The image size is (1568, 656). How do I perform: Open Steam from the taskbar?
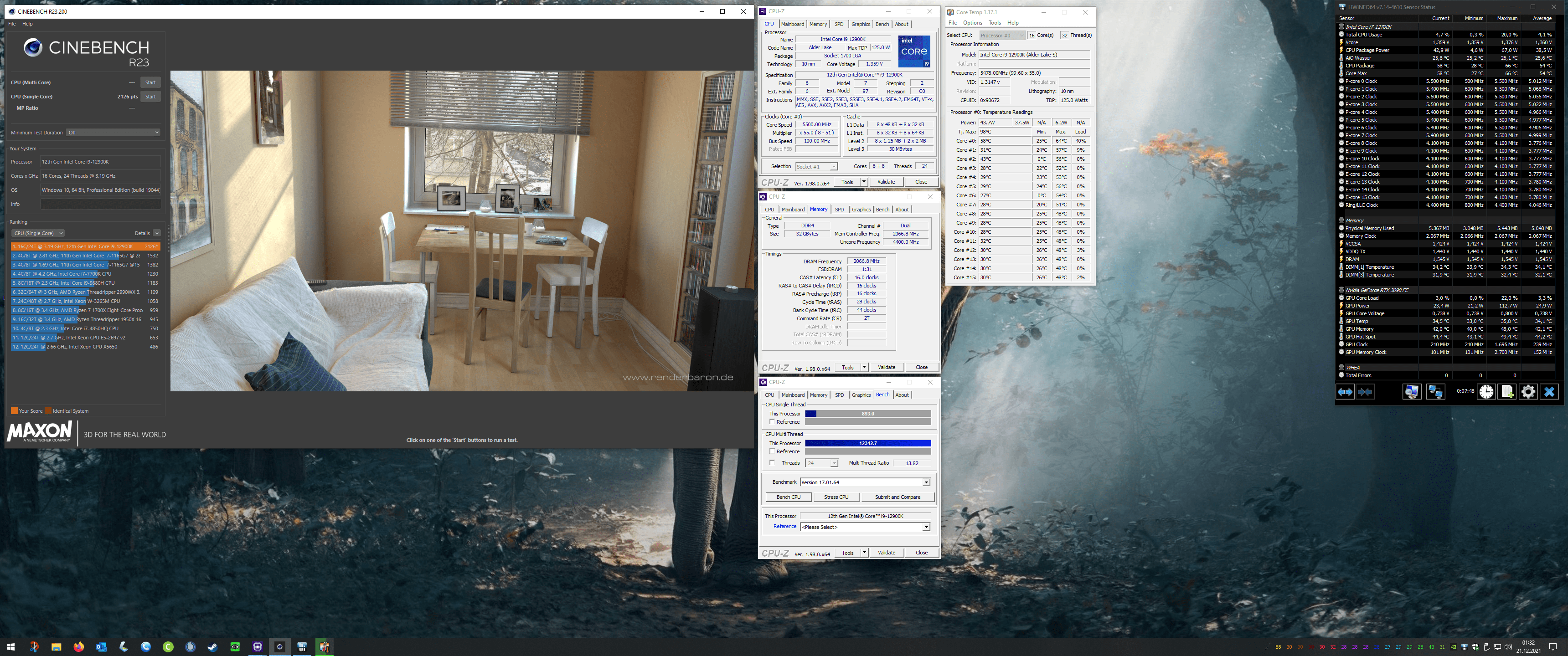212,646
